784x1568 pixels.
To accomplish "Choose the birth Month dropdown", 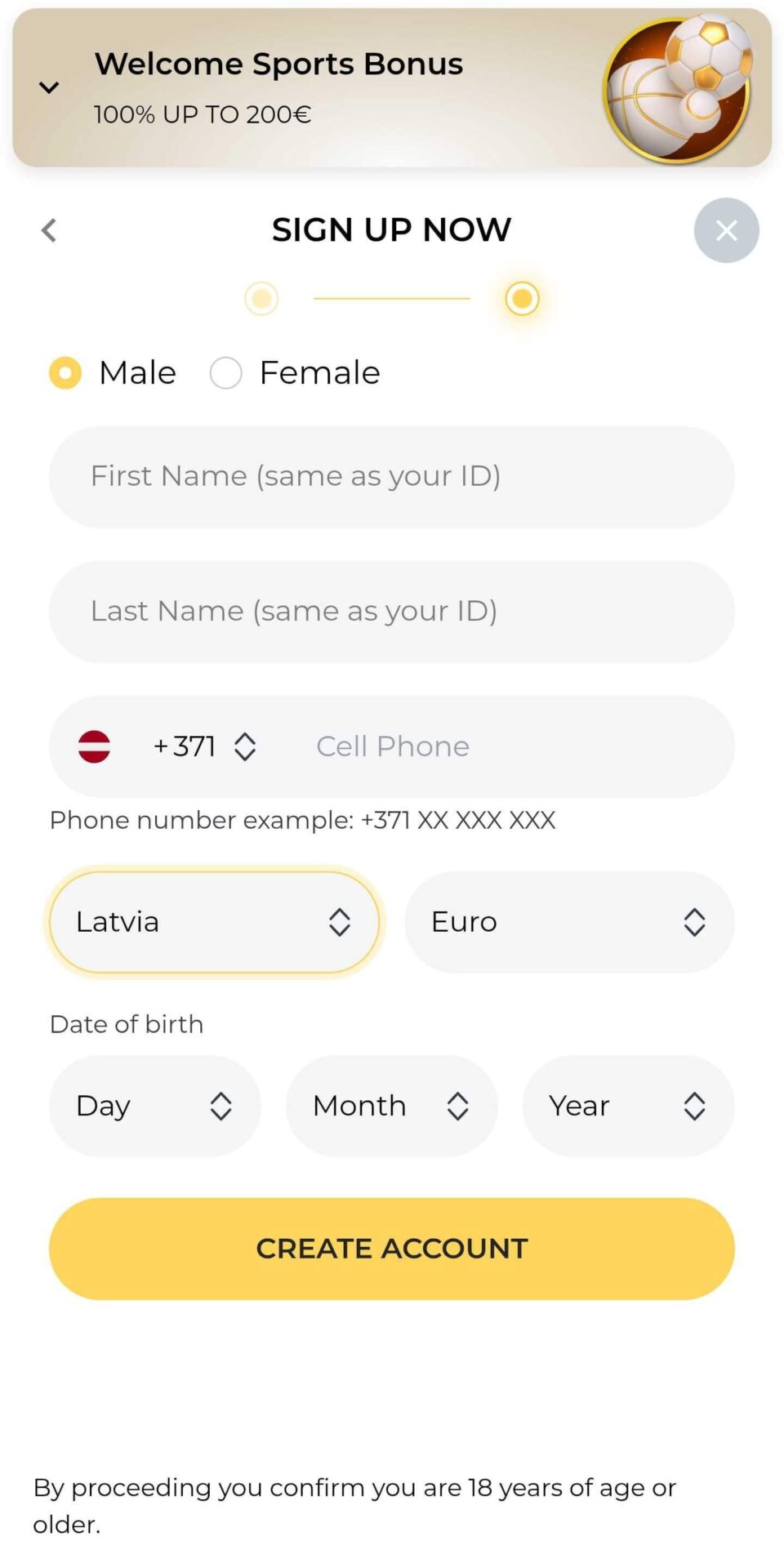I will pyautogui.click(x=391, y=1106).
